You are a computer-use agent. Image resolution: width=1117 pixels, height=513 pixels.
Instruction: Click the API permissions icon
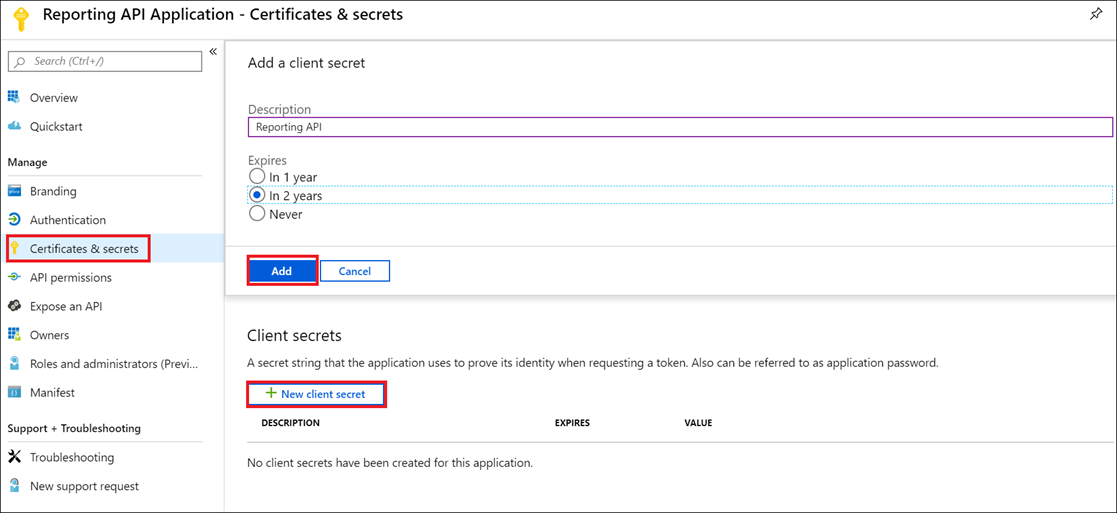click(14, 277)
